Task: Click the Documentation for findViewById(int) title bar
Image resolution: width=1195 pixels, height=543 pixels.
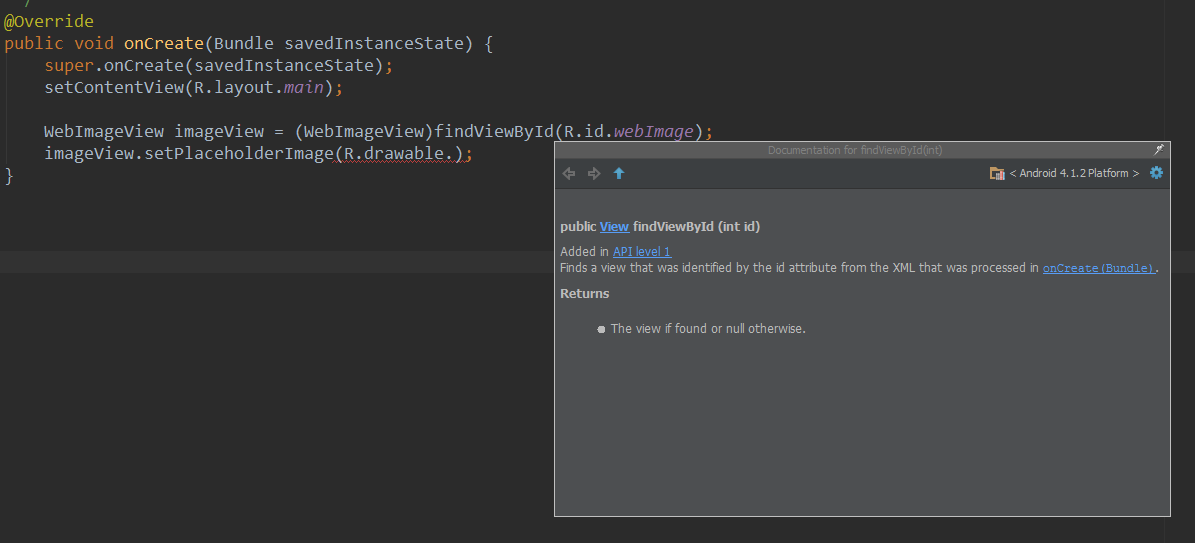Action: pos(855,150)
